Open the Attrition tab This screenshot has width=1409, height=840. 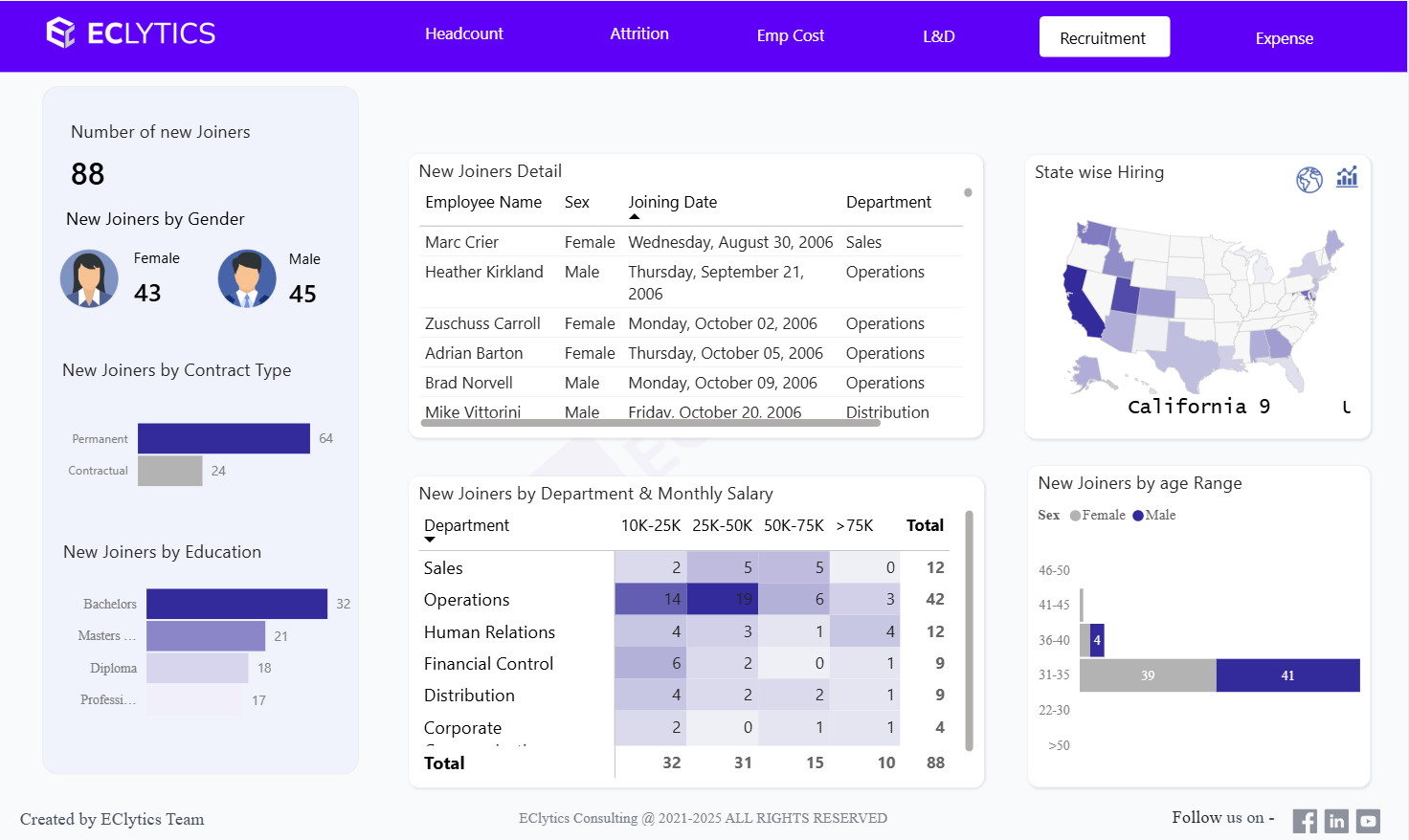[639, 34]
